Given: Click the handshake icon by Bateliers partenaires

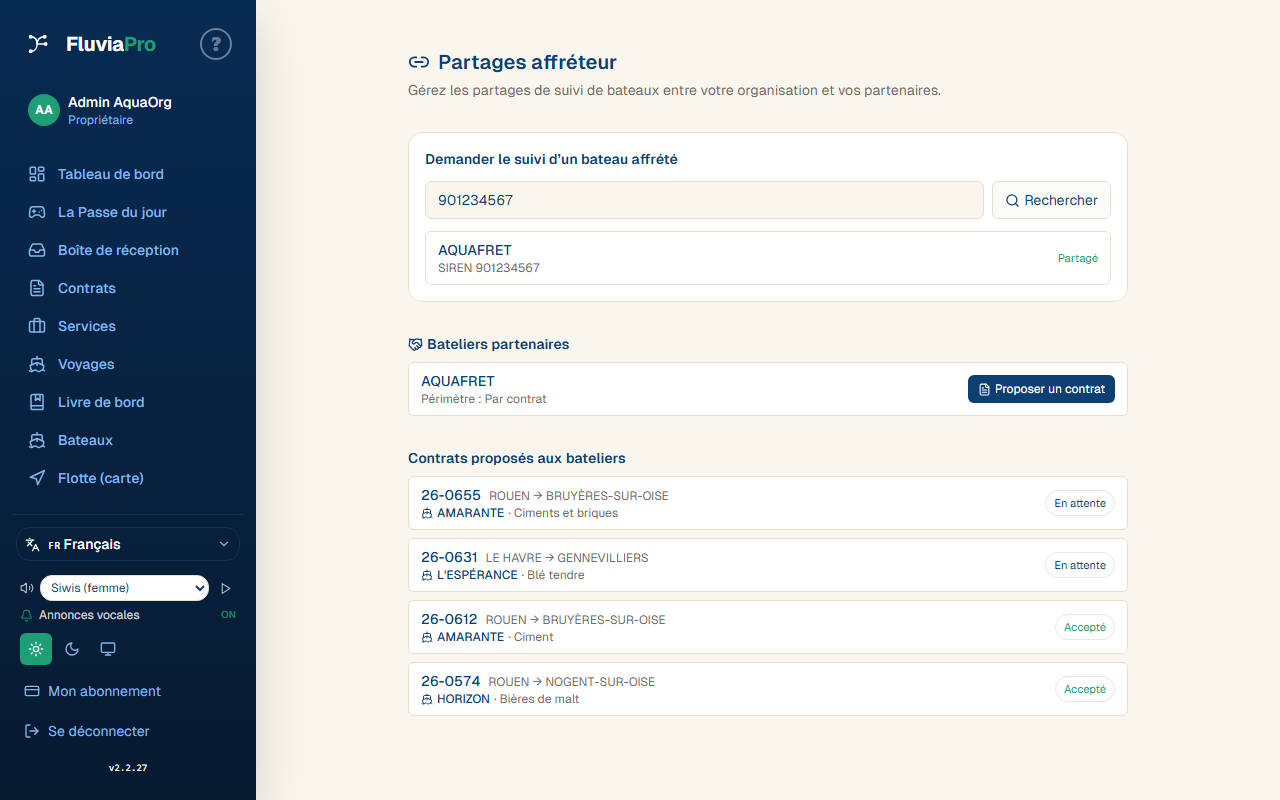Looking at the screenshot, I should [x=415, y=344].
